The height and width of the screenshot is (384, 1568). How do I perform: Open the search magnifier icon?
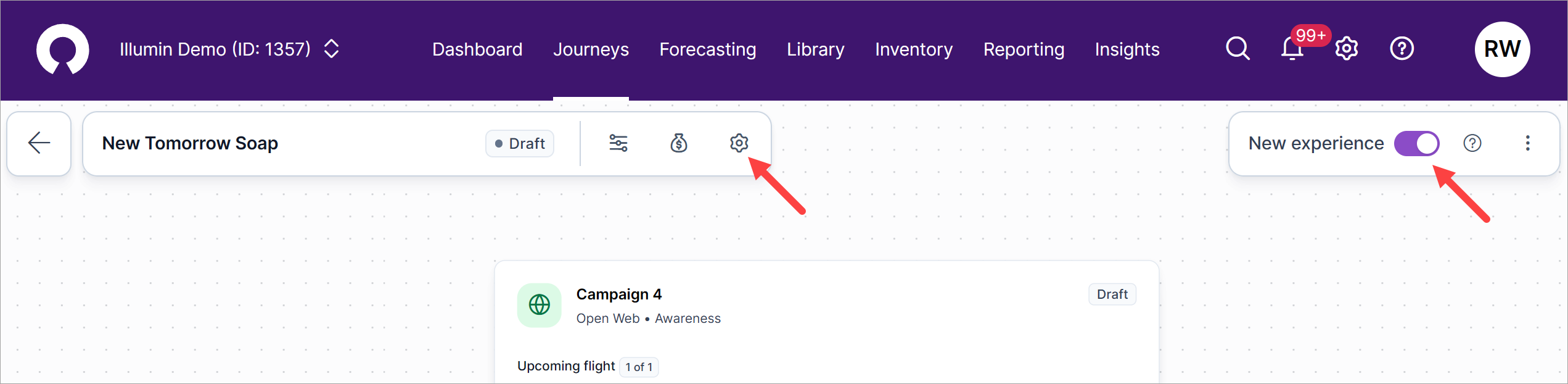tap(1237, 48)
